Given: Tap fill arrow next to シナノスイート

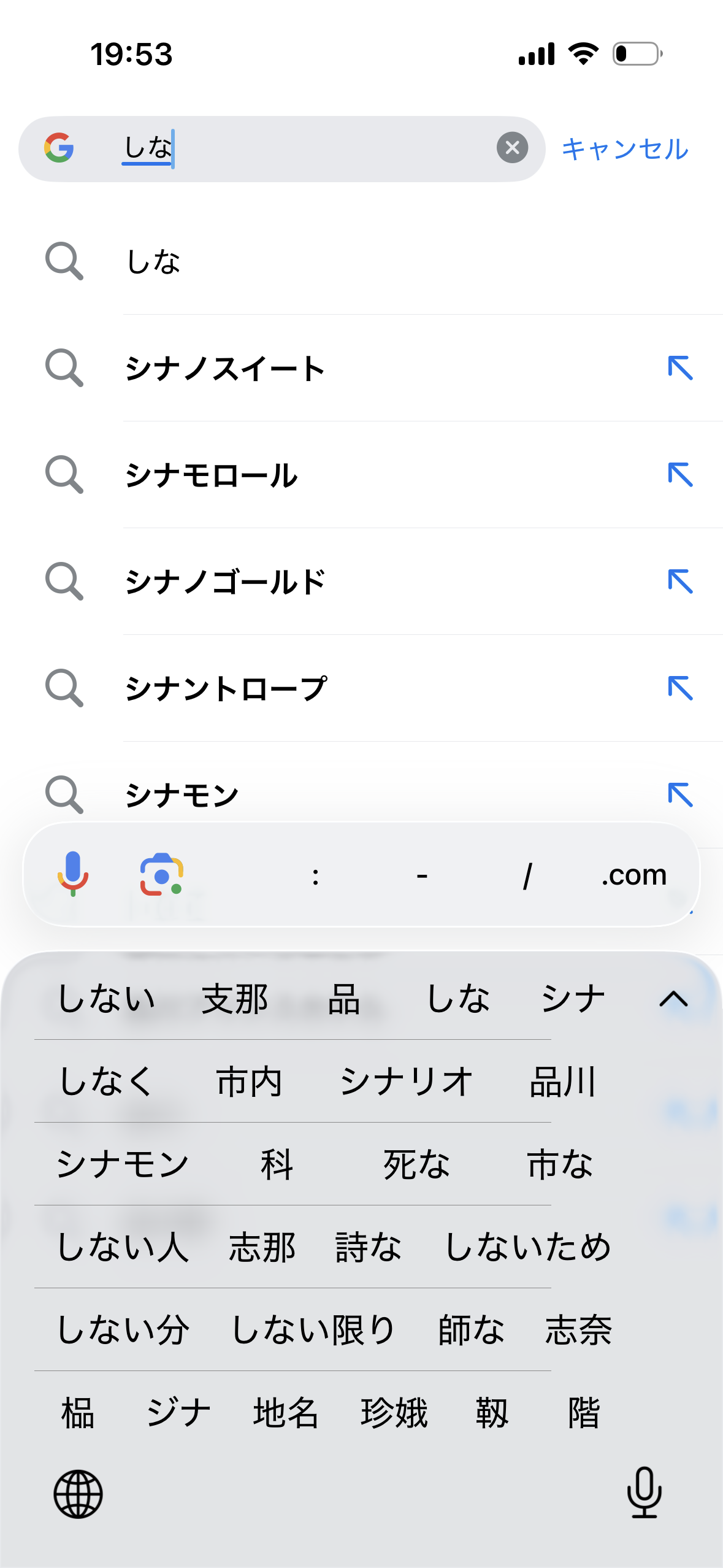Looking at the screenshot, I should (680, 368).
